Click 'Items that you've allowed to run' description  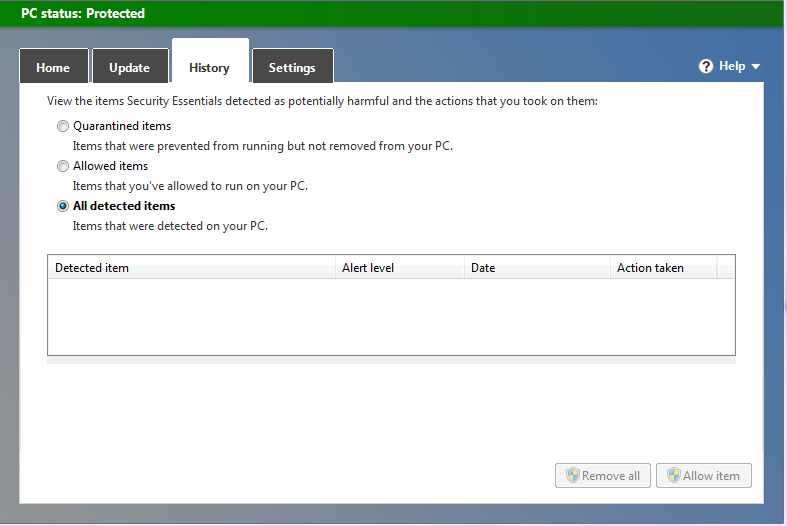[190, 186]
